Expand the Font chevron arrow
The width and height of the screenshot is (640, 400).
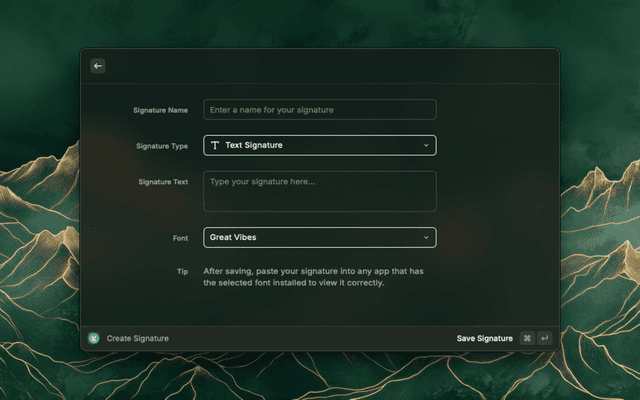(426, 238)
